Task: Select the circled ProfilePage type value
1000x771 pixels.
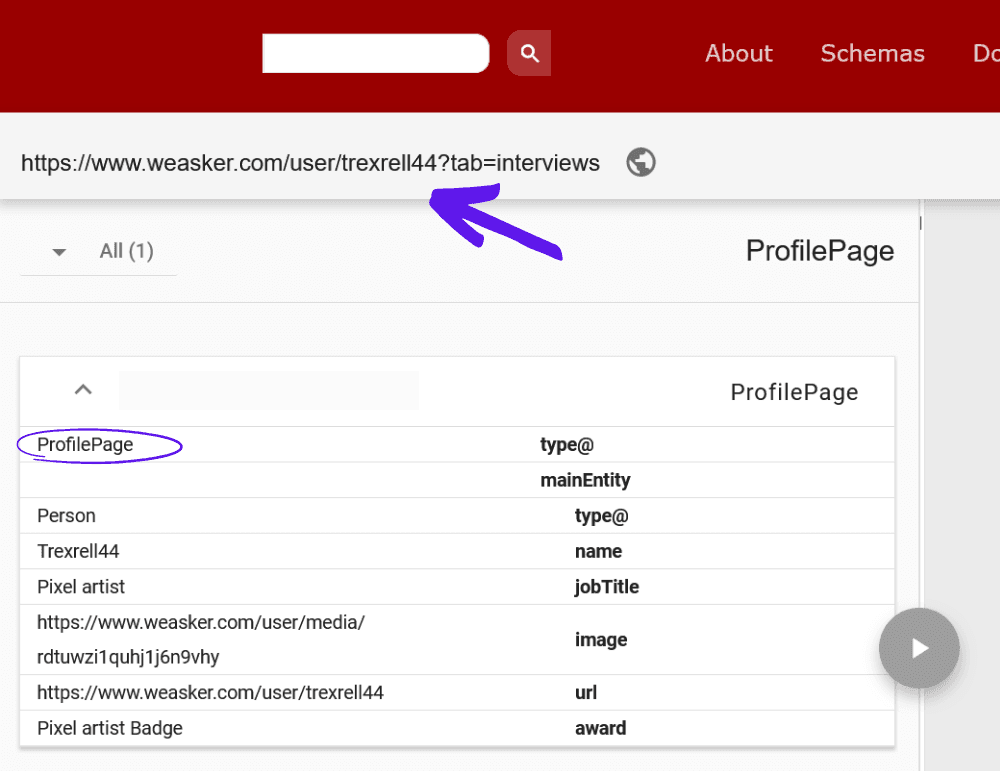Action: (x=85, y=444)
